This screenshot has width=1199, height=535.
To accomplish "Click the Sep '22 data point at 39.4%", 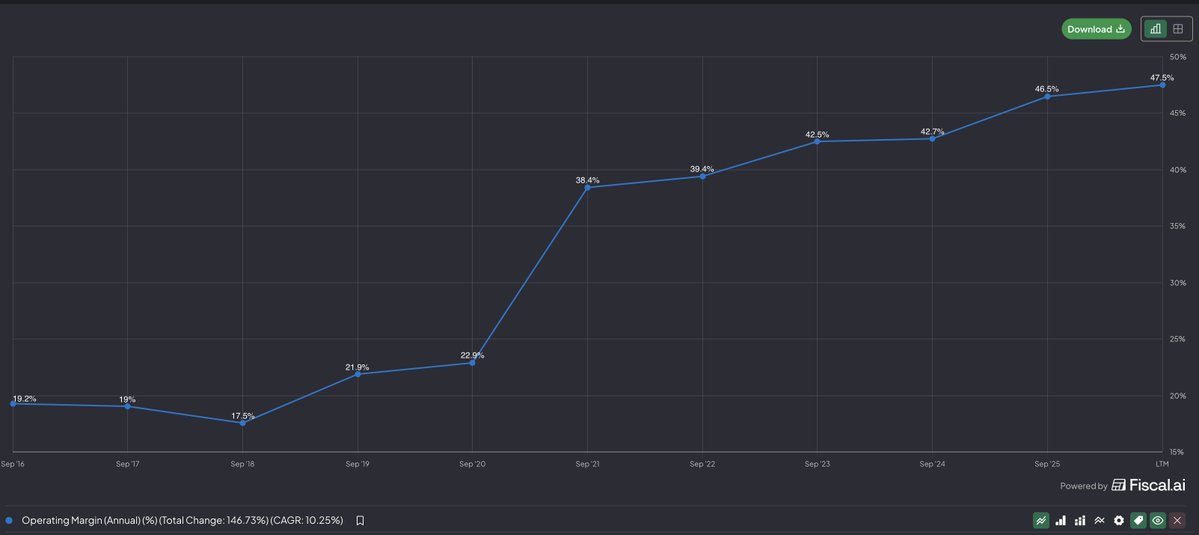I will click(702, 177).
